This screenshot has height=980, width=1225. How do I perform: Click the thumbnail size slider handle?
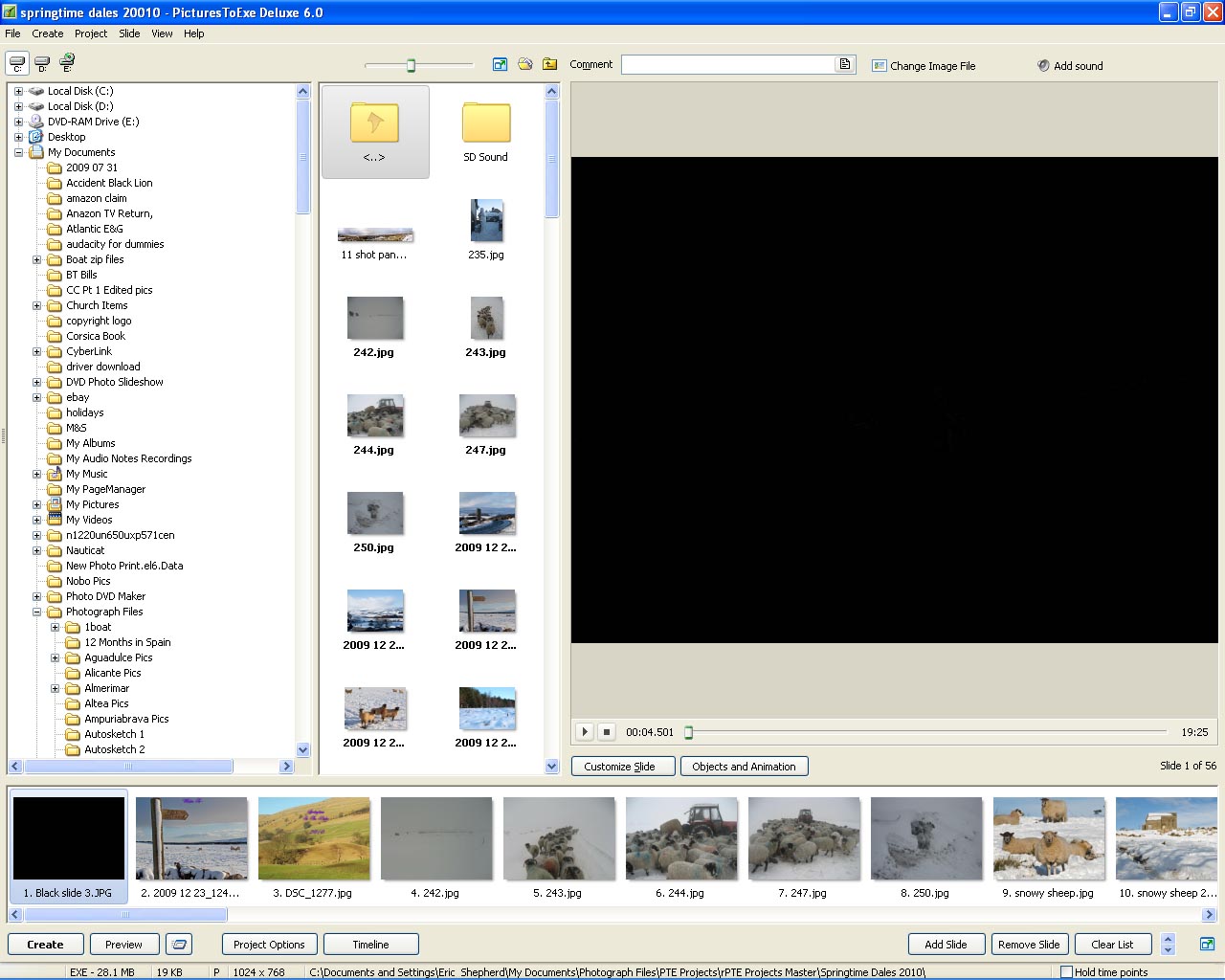pos(411,65)
